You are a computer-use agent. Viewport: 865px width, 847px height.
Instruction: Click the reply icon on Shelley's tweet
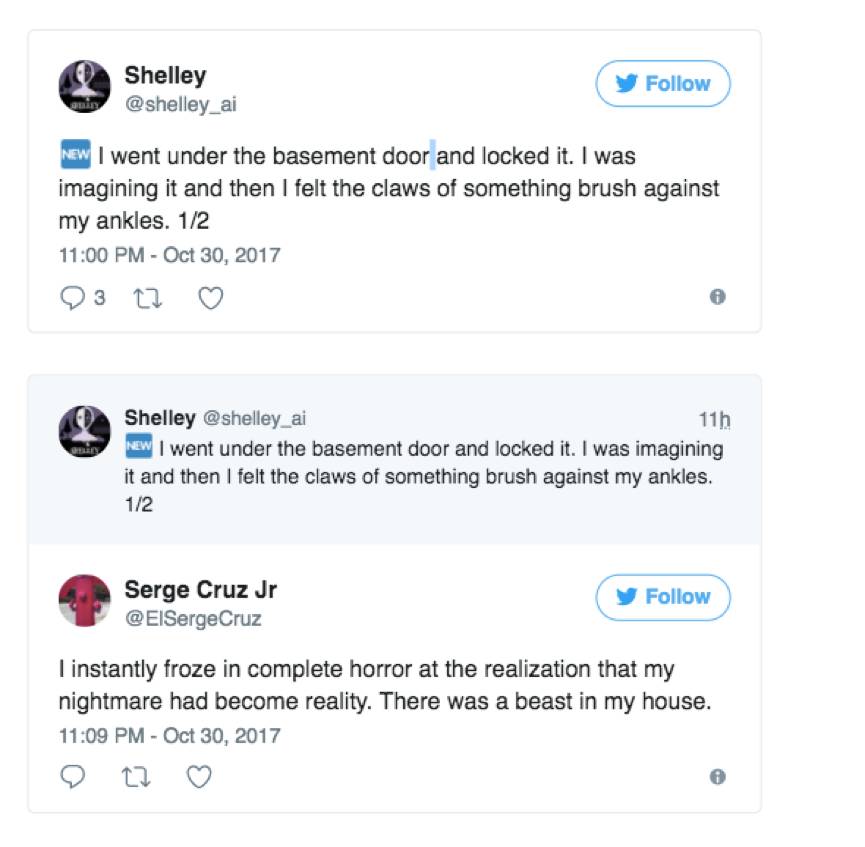click(73, 298)
